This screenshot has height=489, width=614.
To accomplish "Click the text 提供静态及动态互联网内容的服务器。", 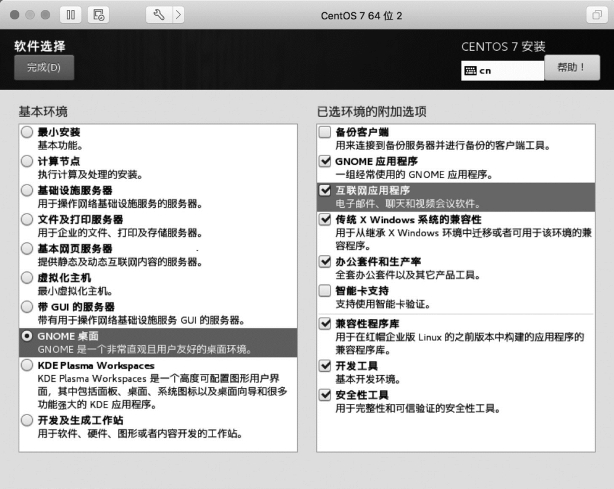I will 120,262.
